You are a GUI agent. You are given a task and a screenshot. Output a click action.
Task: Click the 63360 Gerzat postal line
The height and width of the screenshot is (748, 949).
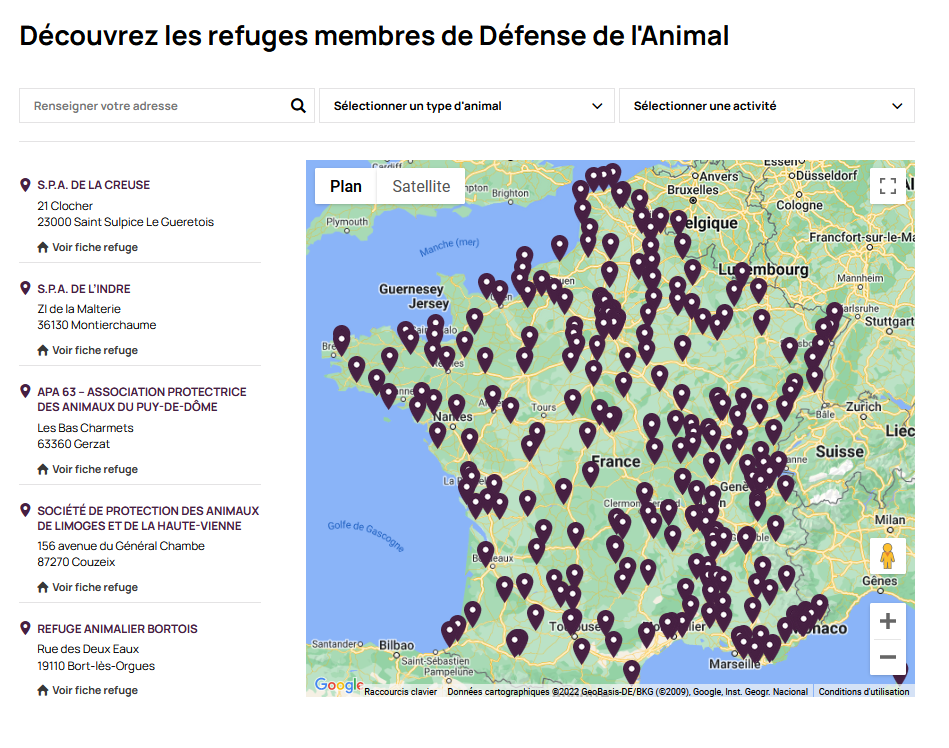click(74, 444)
